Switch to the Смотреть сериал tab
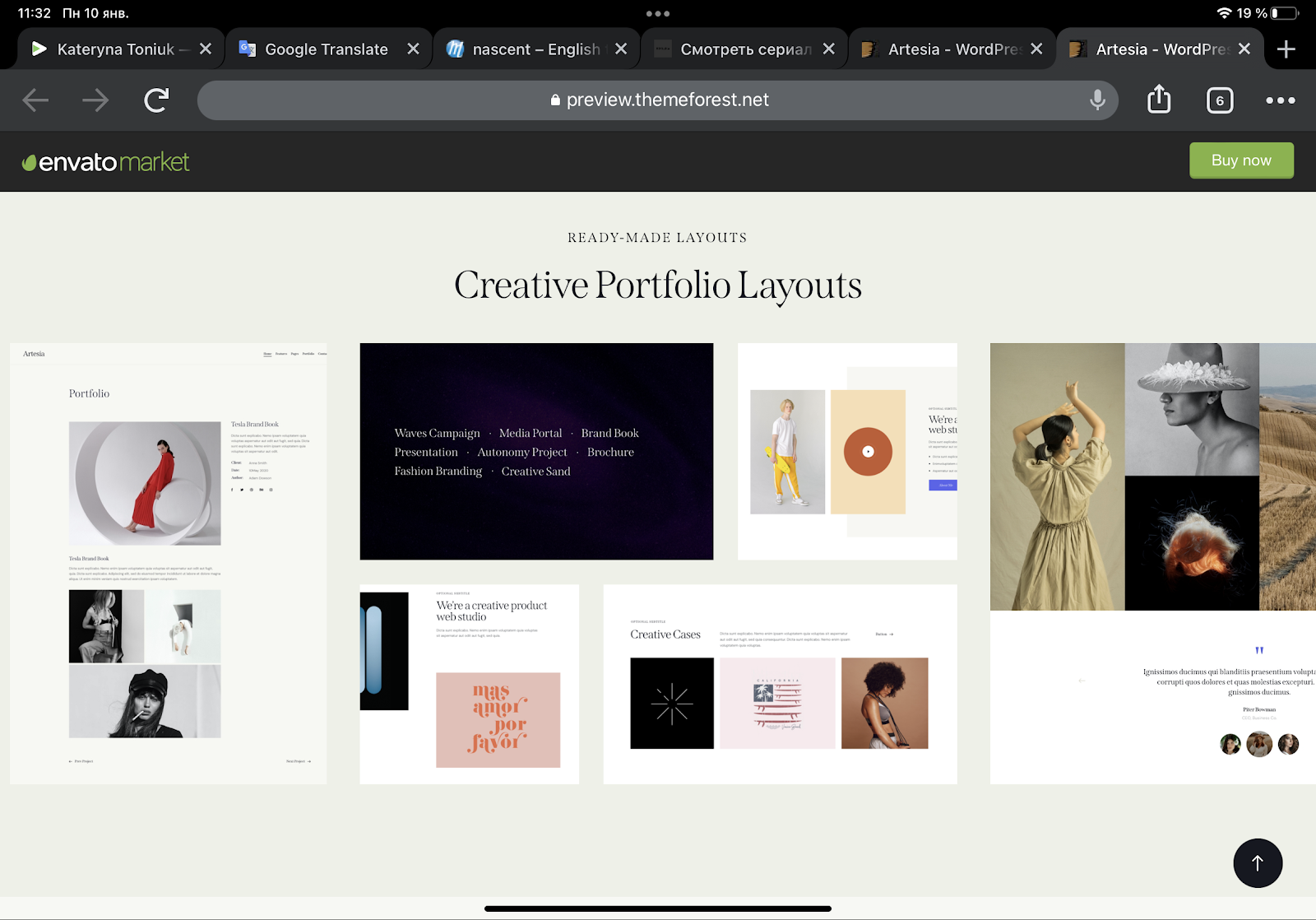 [744, 49]
